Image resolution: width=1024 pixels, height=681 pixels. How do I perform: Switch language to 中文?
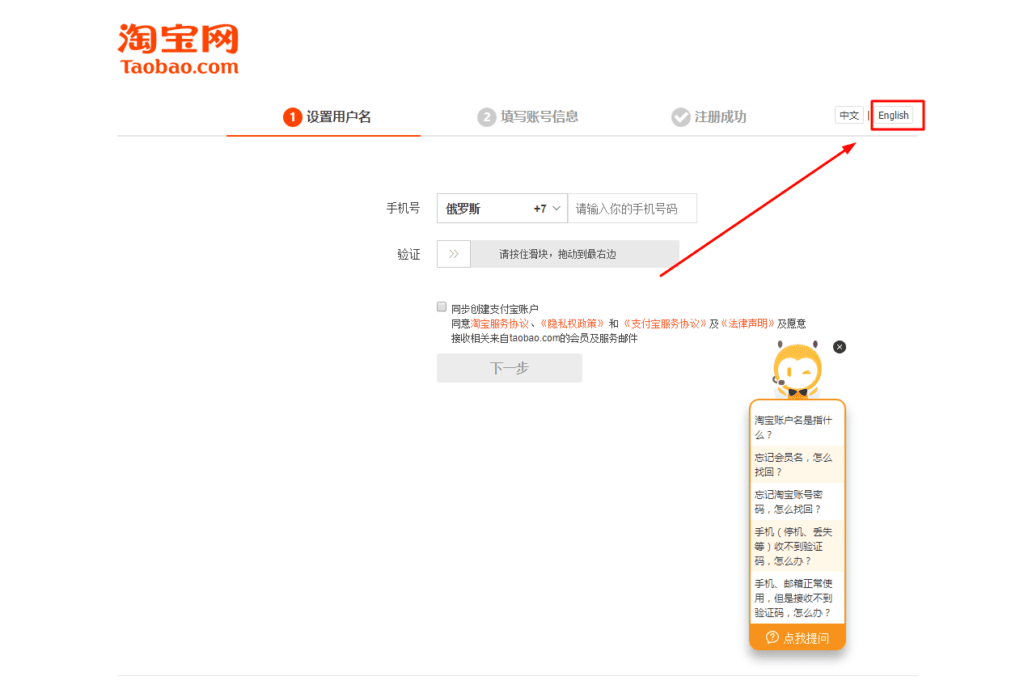pyautogui.click(x=849, y=115)
